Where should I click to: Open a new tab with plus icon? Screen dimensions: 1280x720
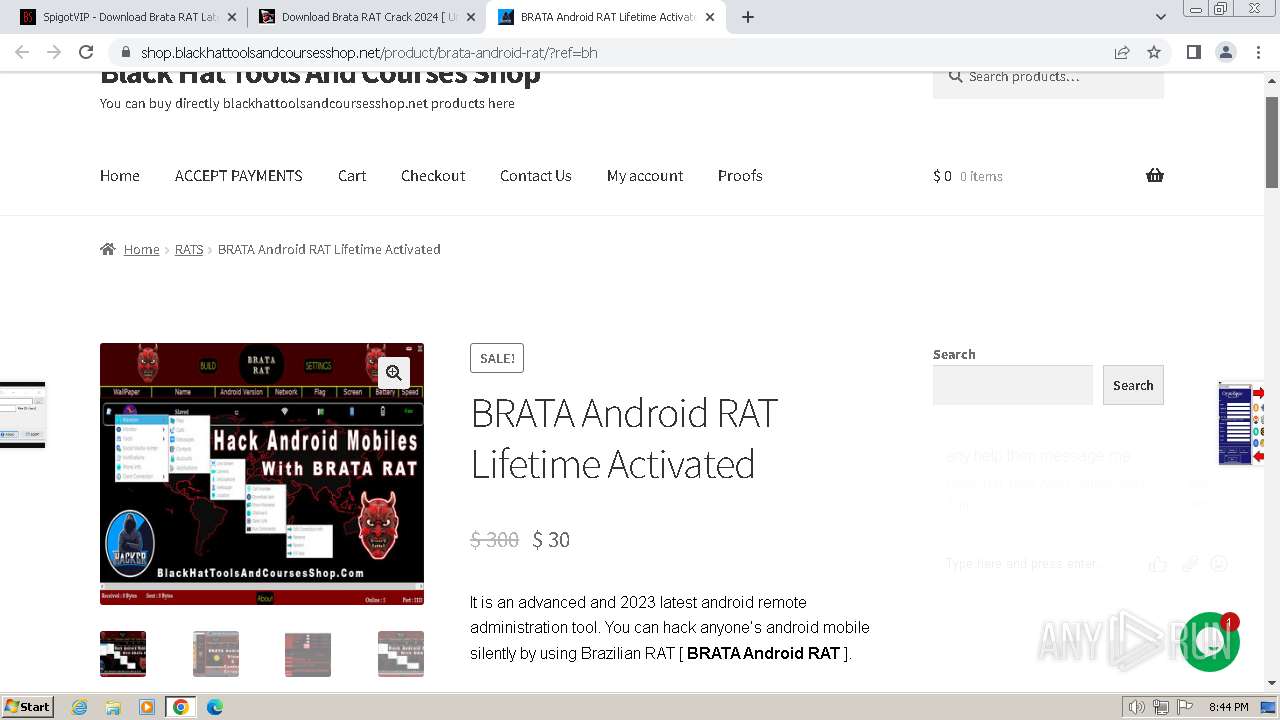748,17
